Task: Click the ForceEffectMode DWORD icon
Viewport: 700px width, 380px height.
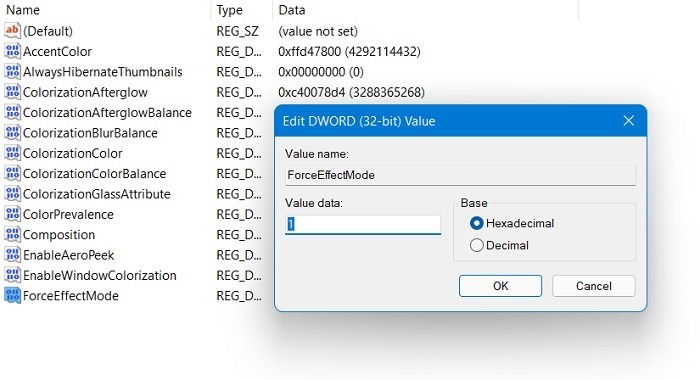Action: pyautogui.click(x=12, y=296)
